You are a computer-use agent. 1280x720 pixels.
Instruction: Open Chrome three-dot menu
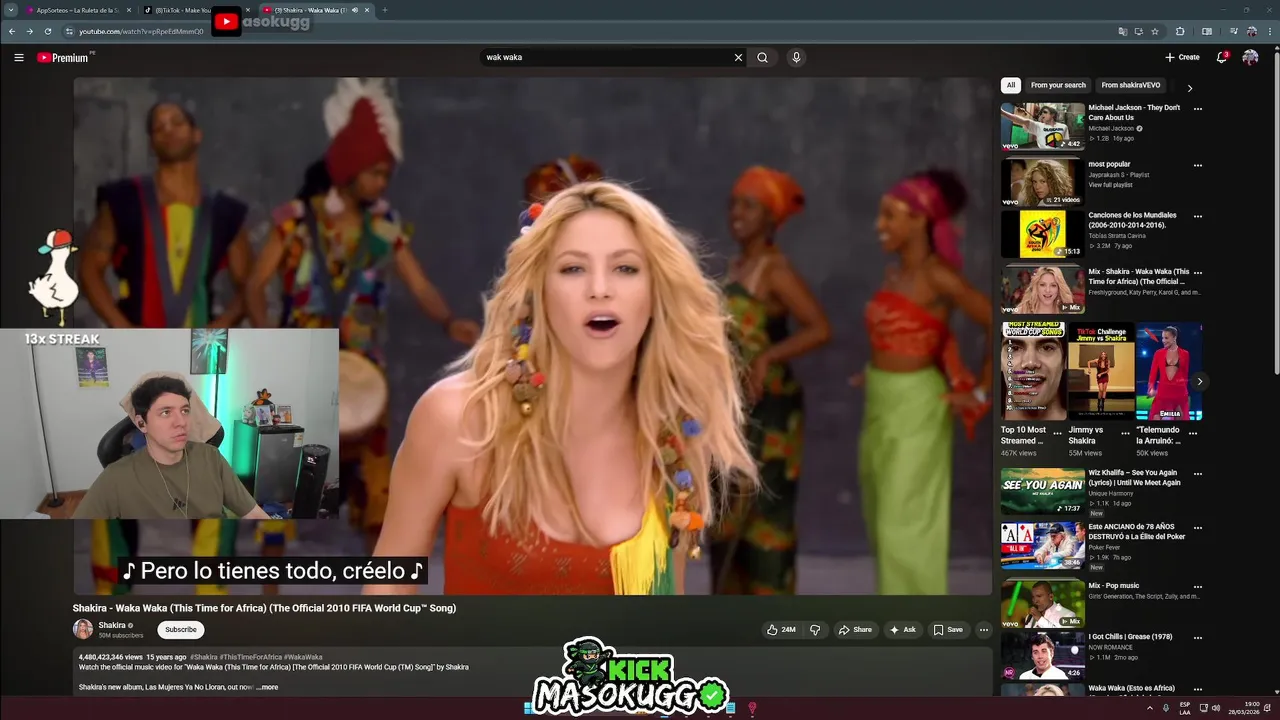pyautogui.click(x=1268, y=31)
